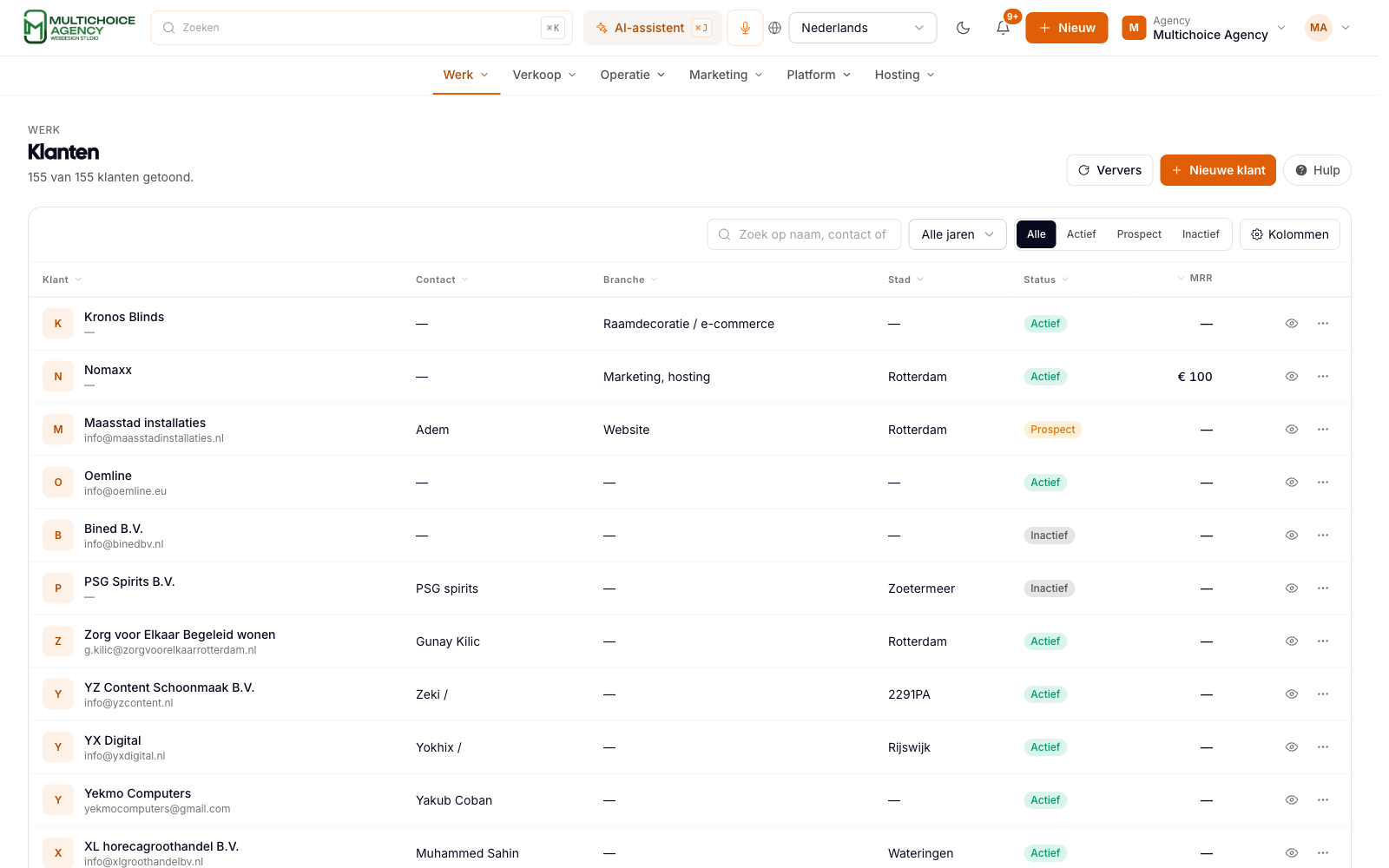This screenshot has width=1389, height=868.
Task: Open row actions for Nomaxx
Action: [1323, 377]
